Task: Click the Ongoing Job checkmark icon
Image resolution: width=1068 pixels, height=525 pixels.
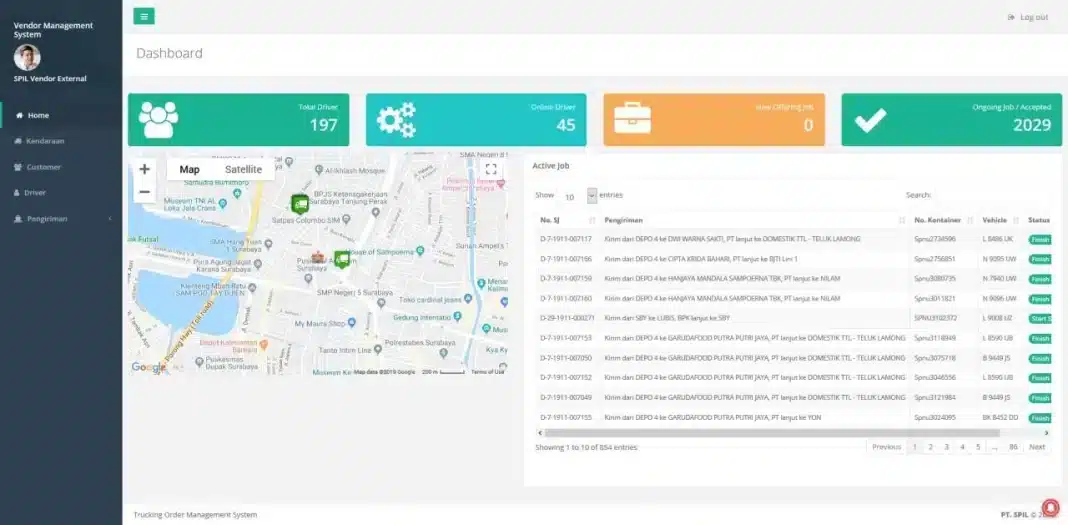Action: pos(869,120)
